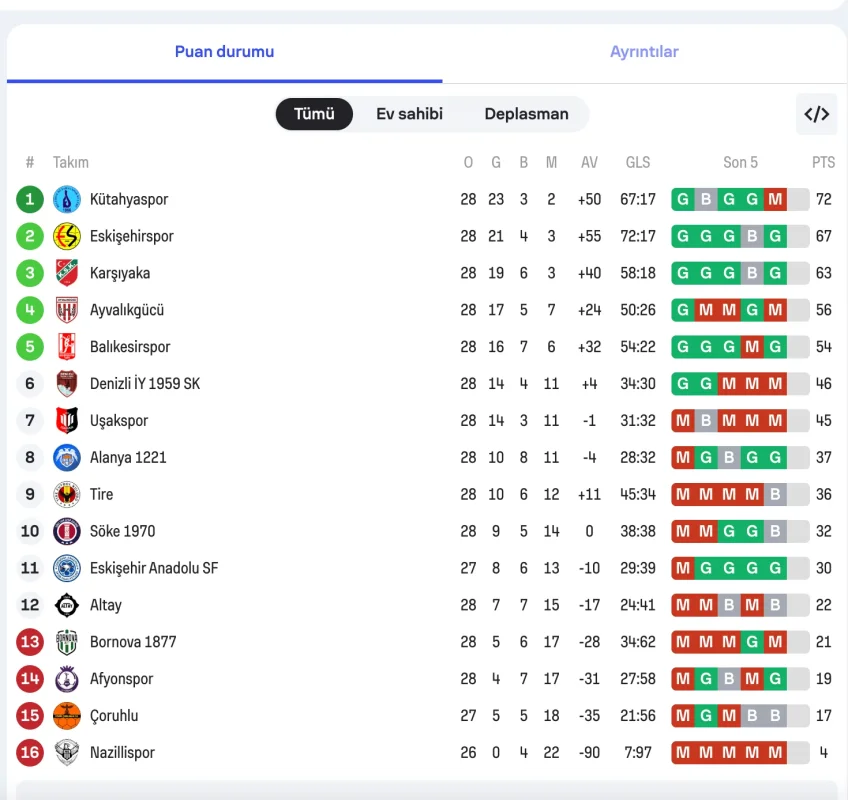Open the embed code icon button
The width and height of the screenshot is (848, 800).
pyautogui.click(x=816, y=114)
